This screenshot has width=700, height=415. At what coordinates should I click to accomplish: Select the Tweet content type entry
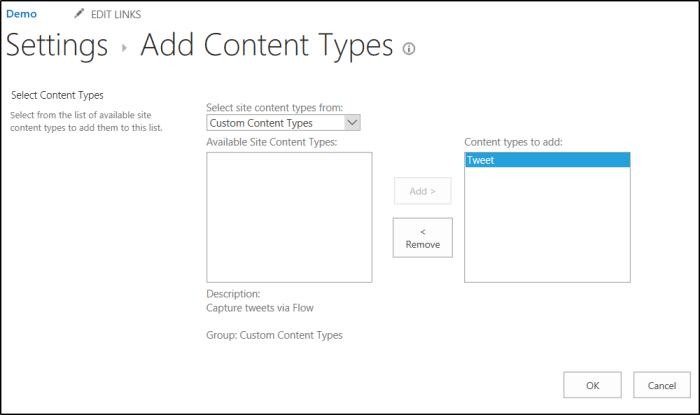pos(547,159)
